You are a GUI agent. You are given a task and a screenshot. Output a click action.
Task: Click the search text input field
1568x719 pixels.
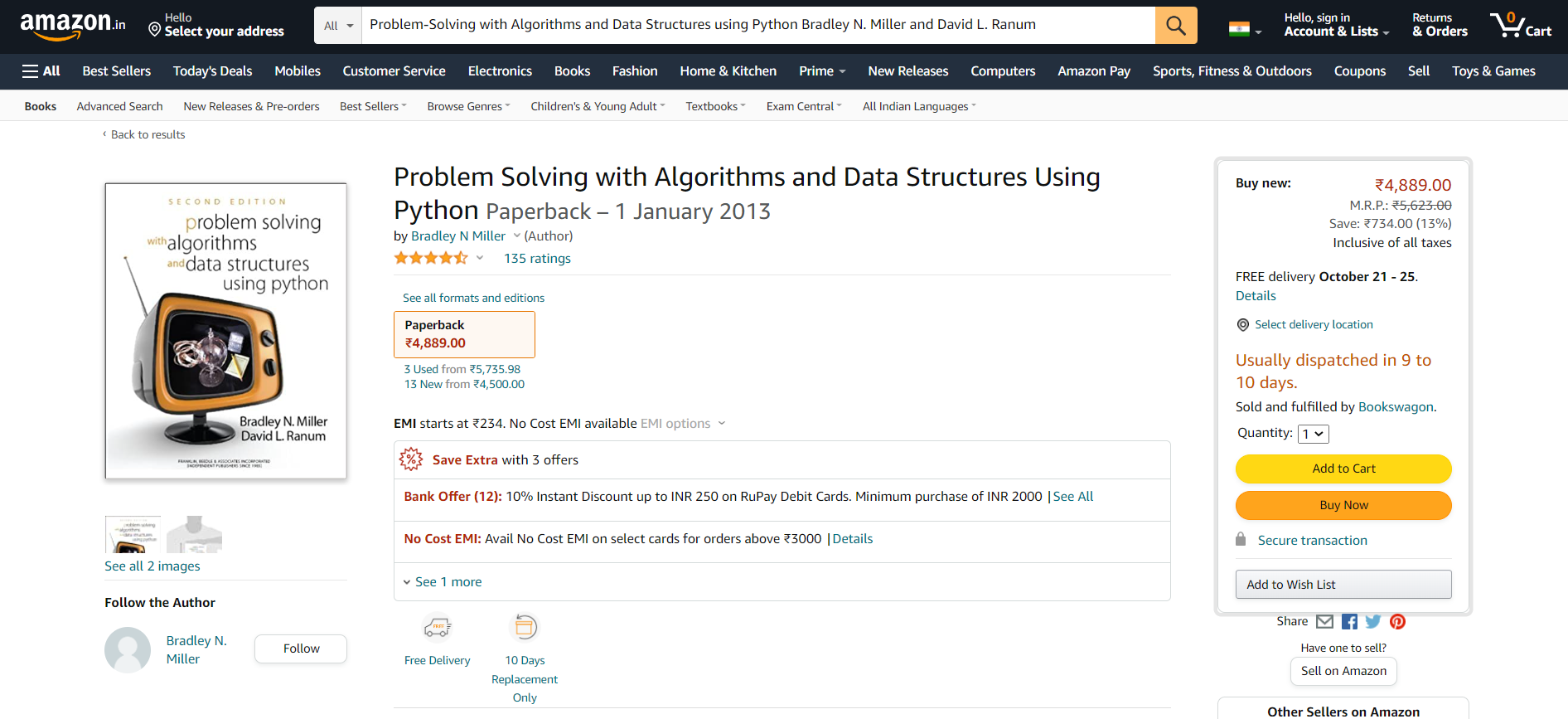(x=758, y=25)
